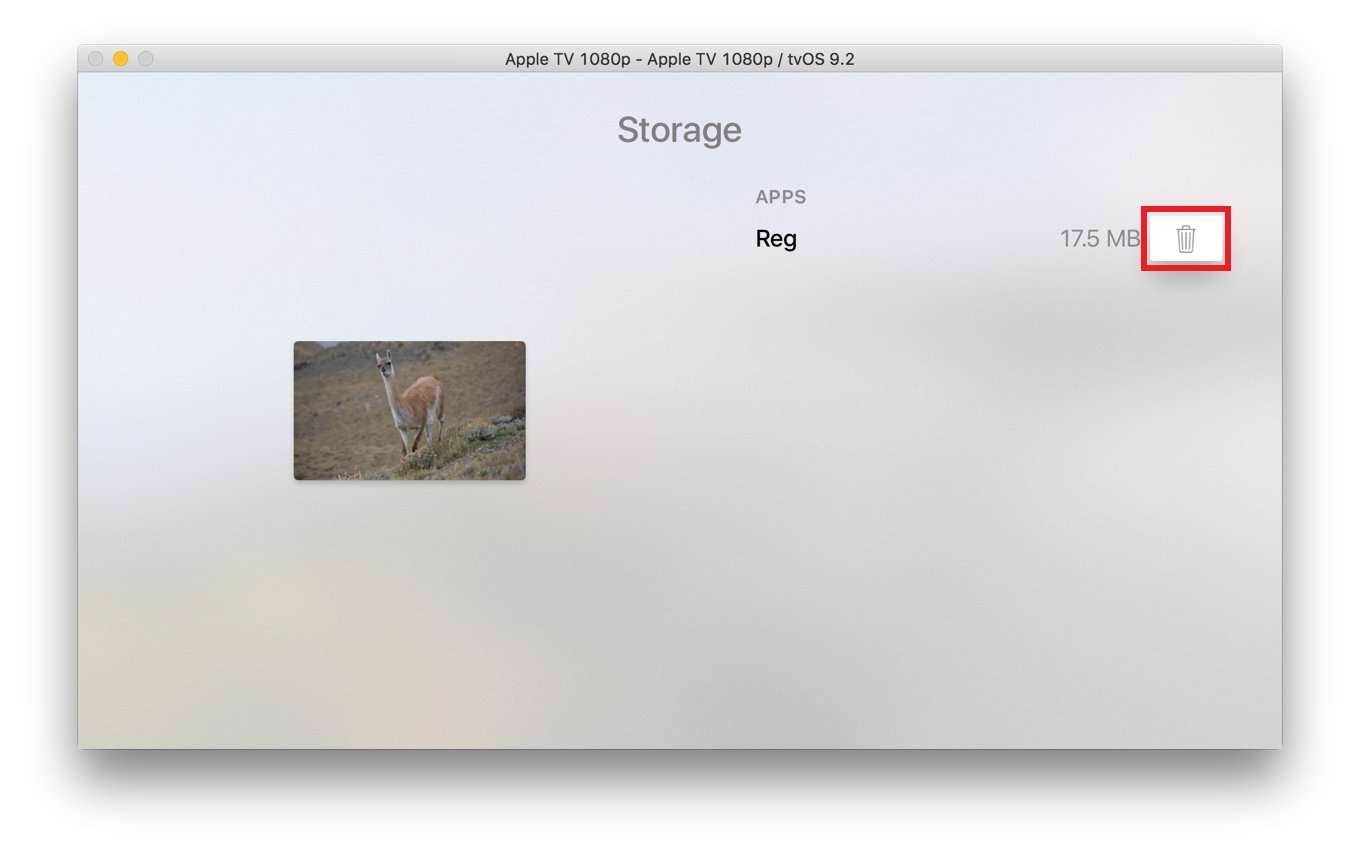Click the leftmost window control circle
Screen dimensions: 1360x854
[95, 58]
